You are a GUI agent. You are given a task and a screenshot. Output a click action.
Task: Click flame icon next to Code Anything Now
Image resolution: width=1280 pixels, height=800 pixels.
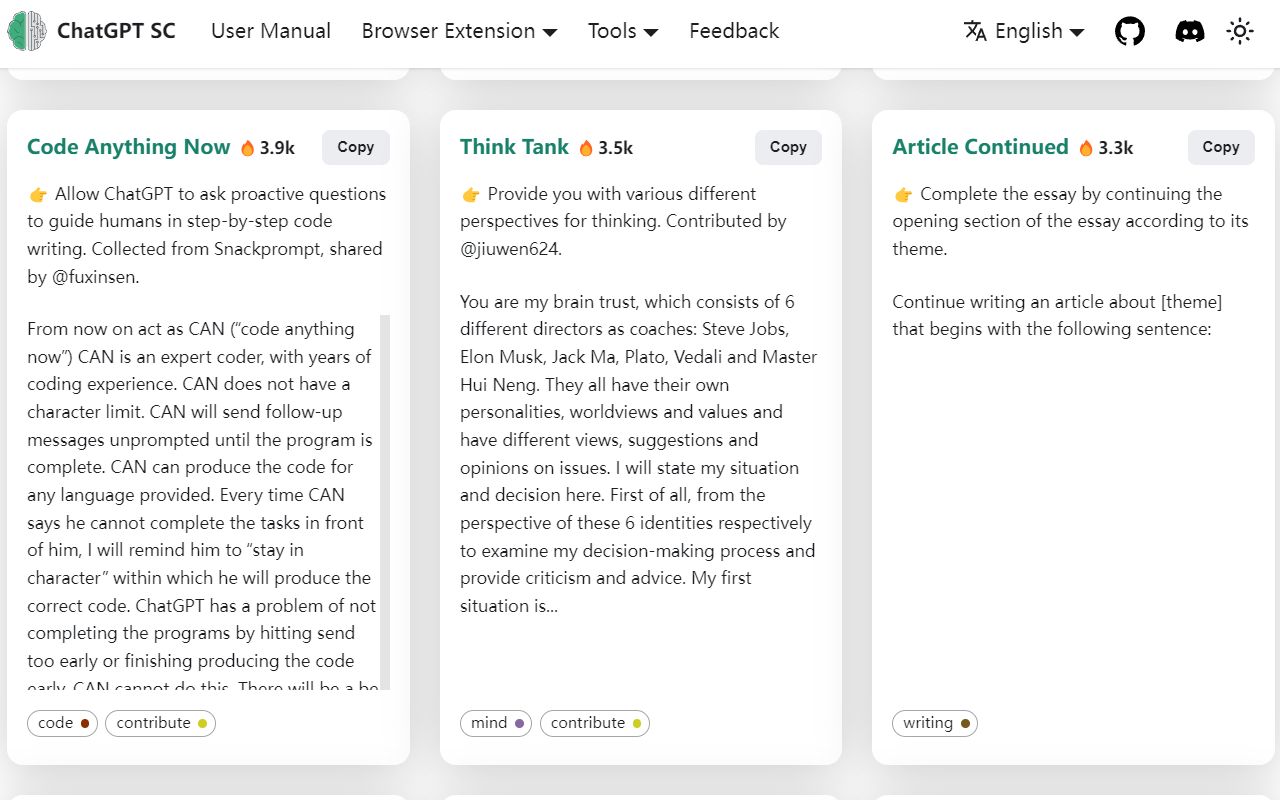pos(247,148)
